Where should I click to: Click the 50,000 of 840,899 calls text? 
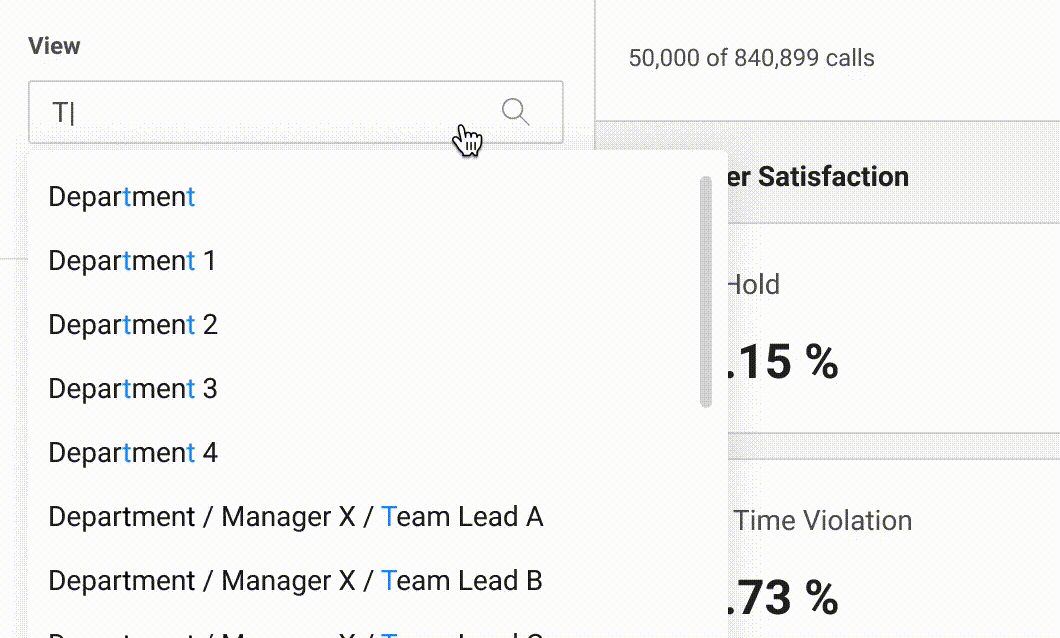tap(751, 58)
